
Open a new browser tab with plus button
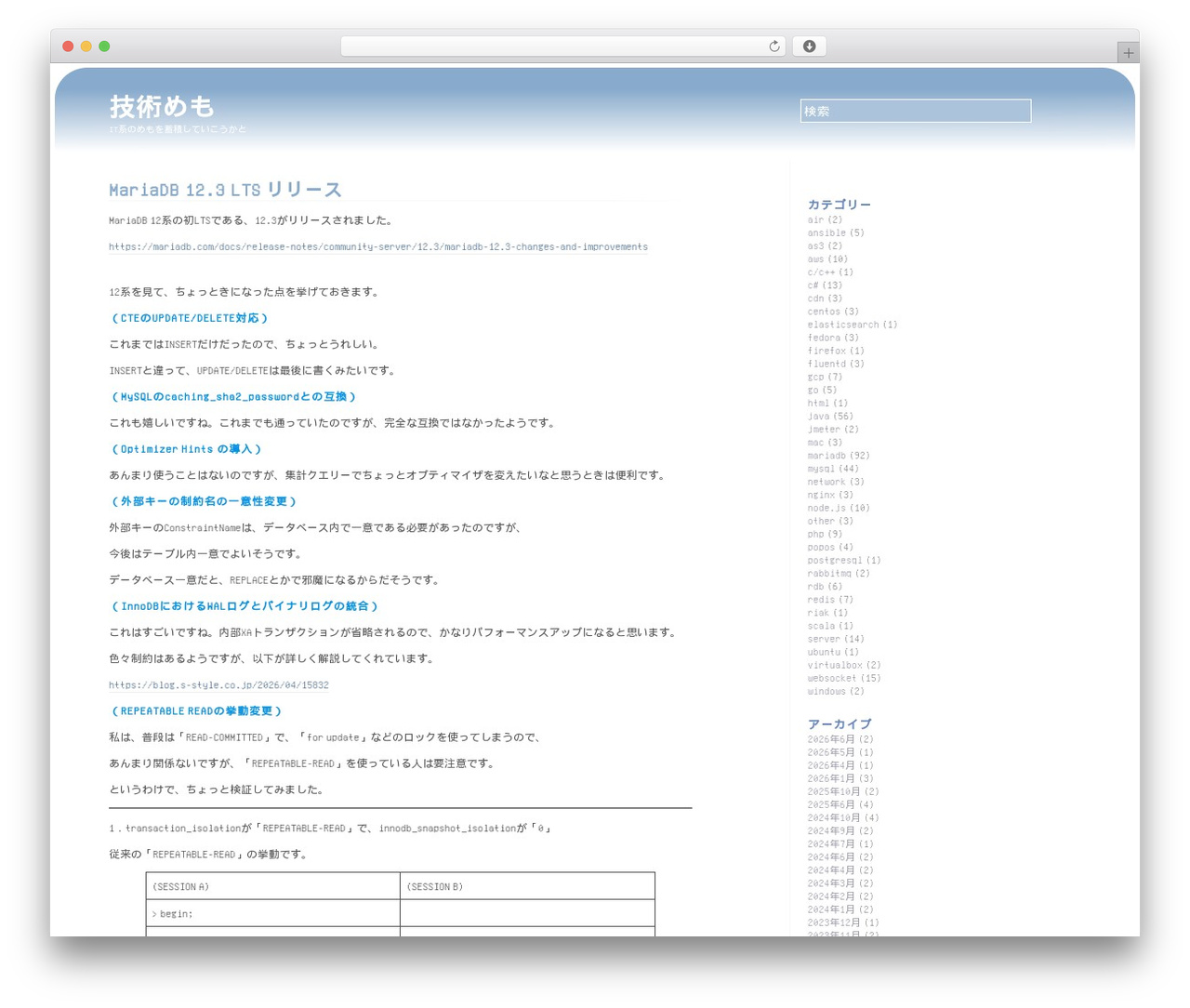1128,53
